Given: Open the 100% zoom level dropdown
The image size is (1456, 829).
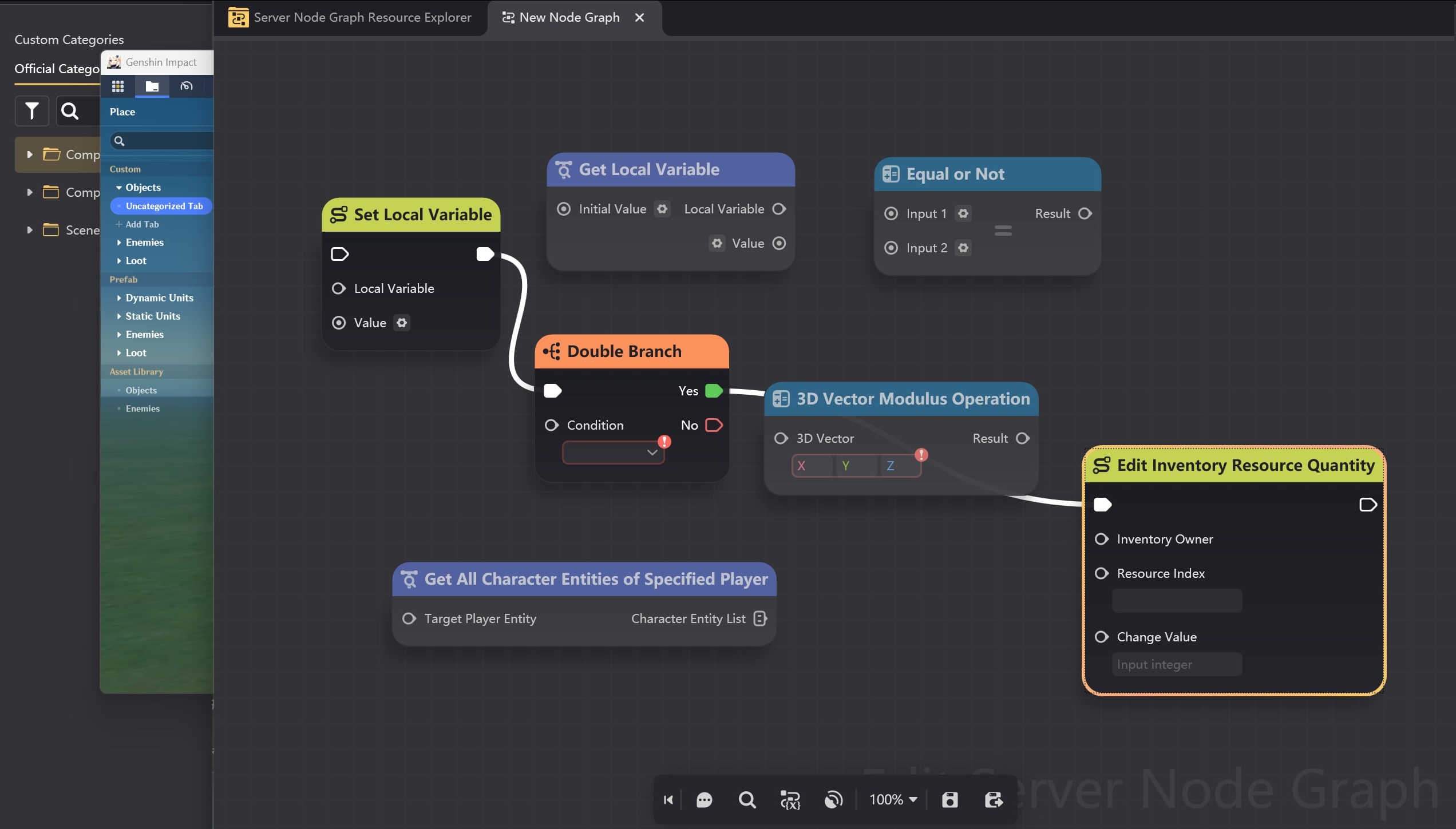Looking at the screenshot, I should (893, 799).
